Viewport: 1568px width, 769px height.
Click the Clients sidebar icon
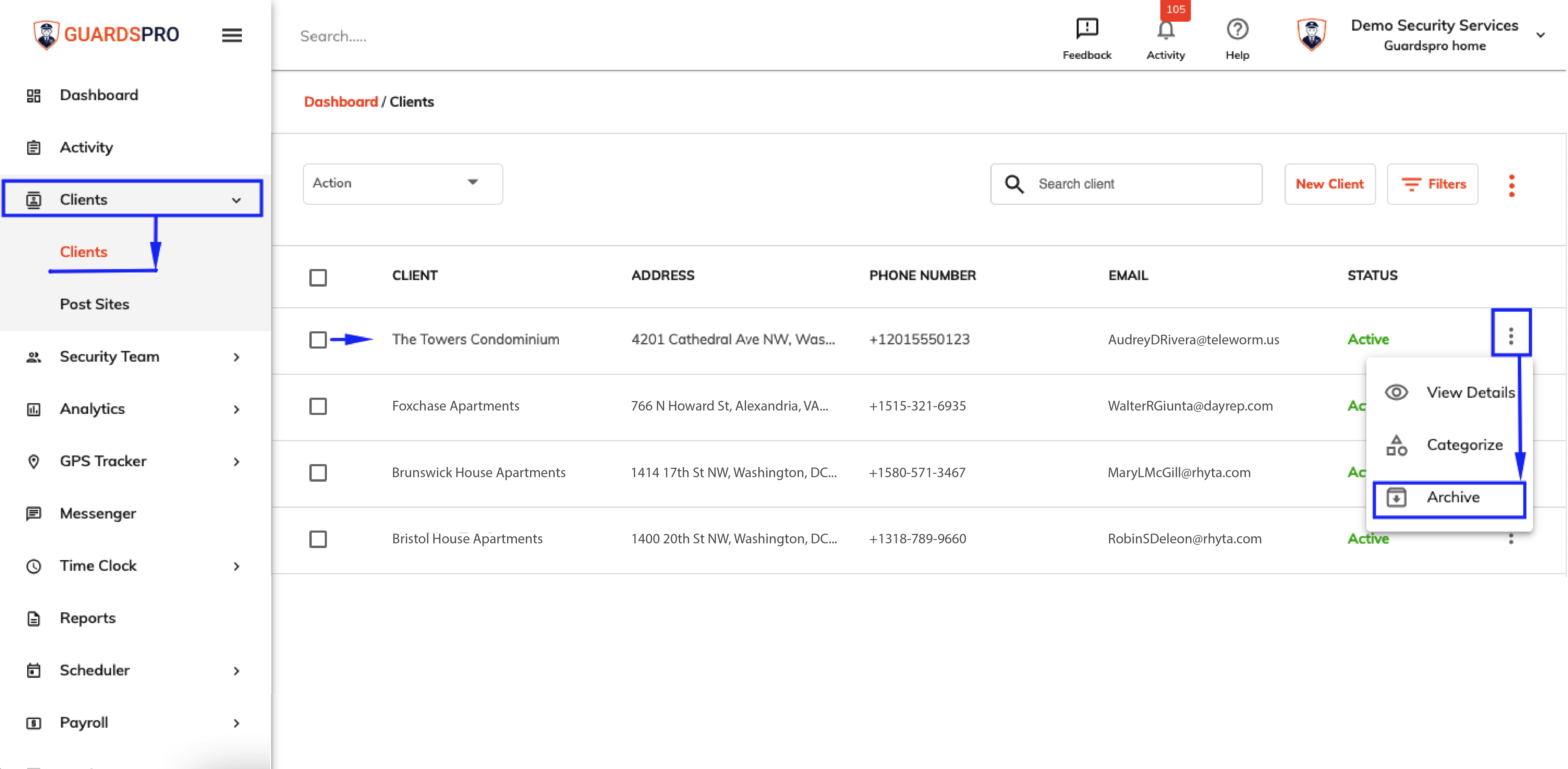point(33,200)
